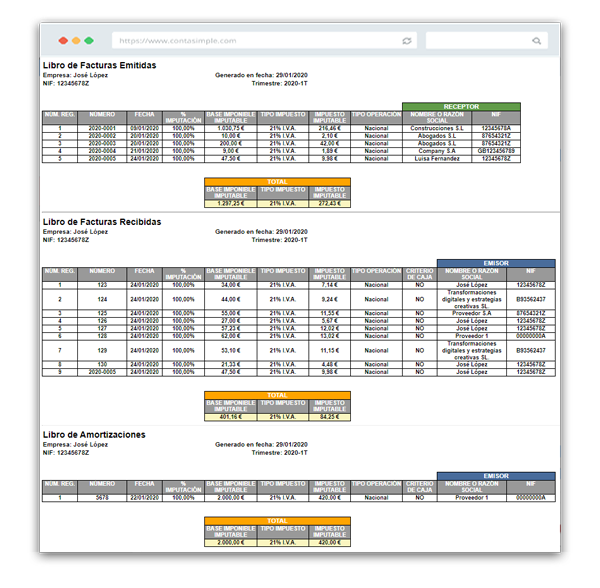Screen dimensions: 600x588
Task: Click invoice number 2020-0003 cell
Action: (x=102, y=143)
